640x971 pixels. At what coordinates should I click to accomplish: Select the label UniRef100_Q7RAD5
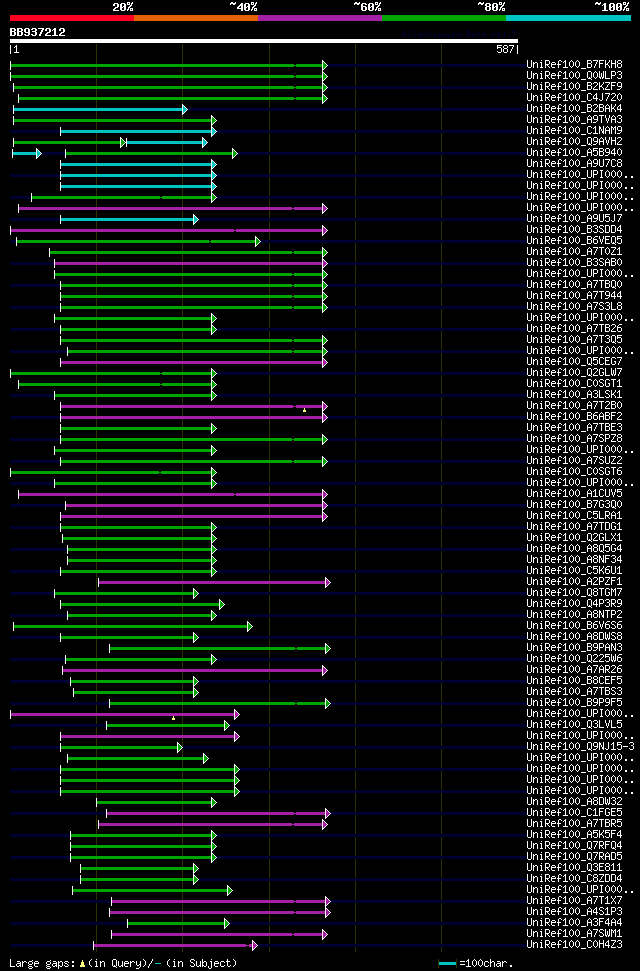click(x=574, y=857)
